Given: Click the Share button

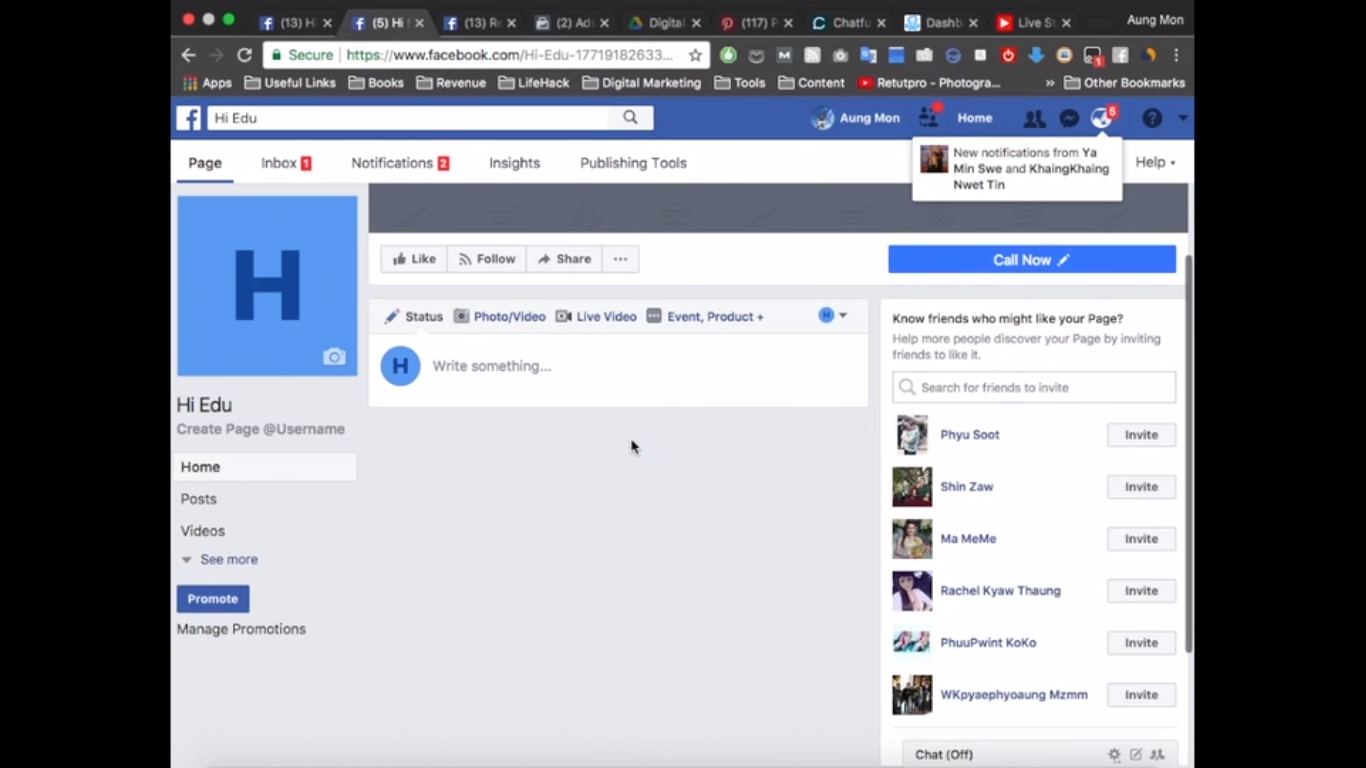Looking at the screenshot, I should click(x=564, y=259).
